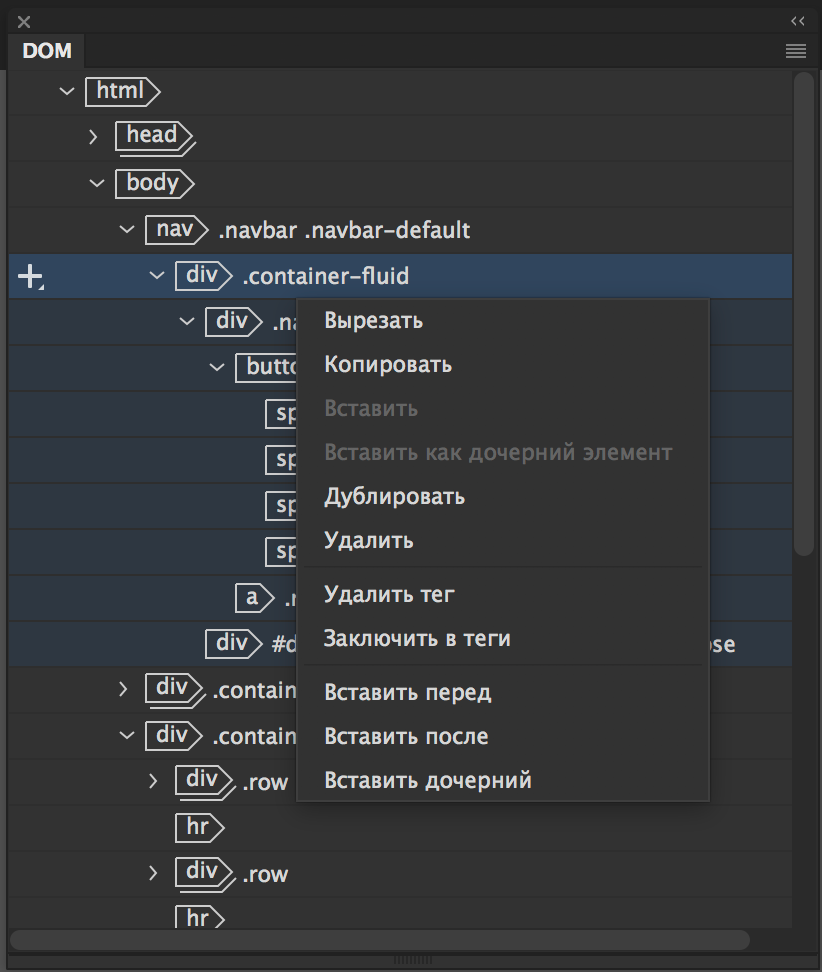This screenshot has width=822, height=972.
Task: Choose Вырезать from context menu
Action: tap(373, 321)
